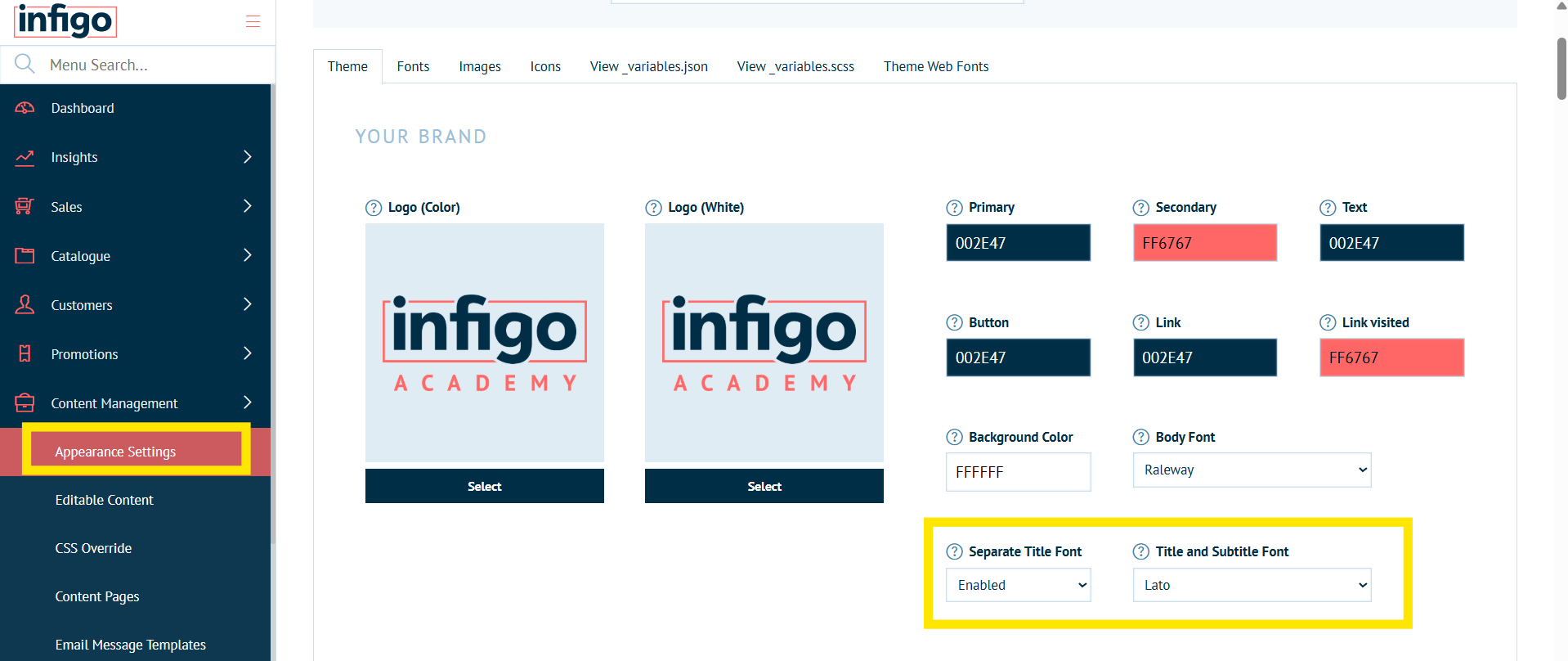
Task: Click the Link visited color field FF6767
Action: point(1391,357)
